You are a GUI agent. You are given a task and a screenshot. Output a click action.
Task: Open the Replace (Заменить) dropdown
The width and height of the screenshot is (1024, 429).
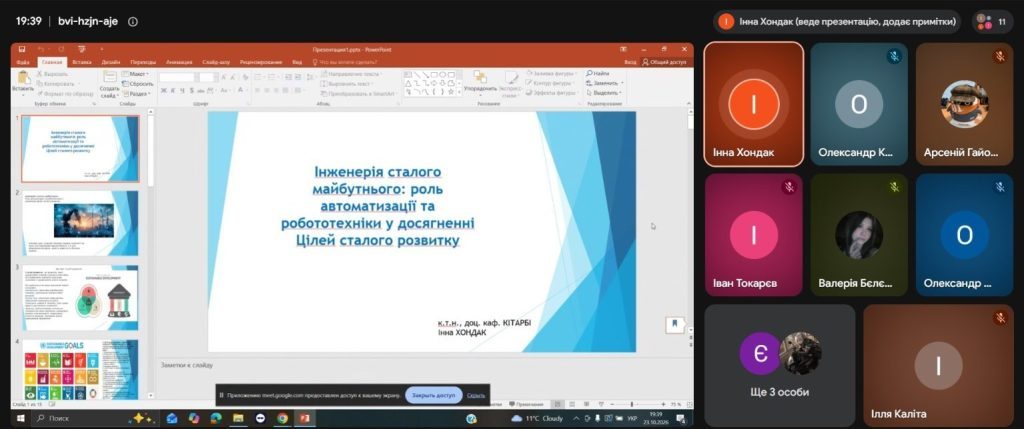[605, 83]
